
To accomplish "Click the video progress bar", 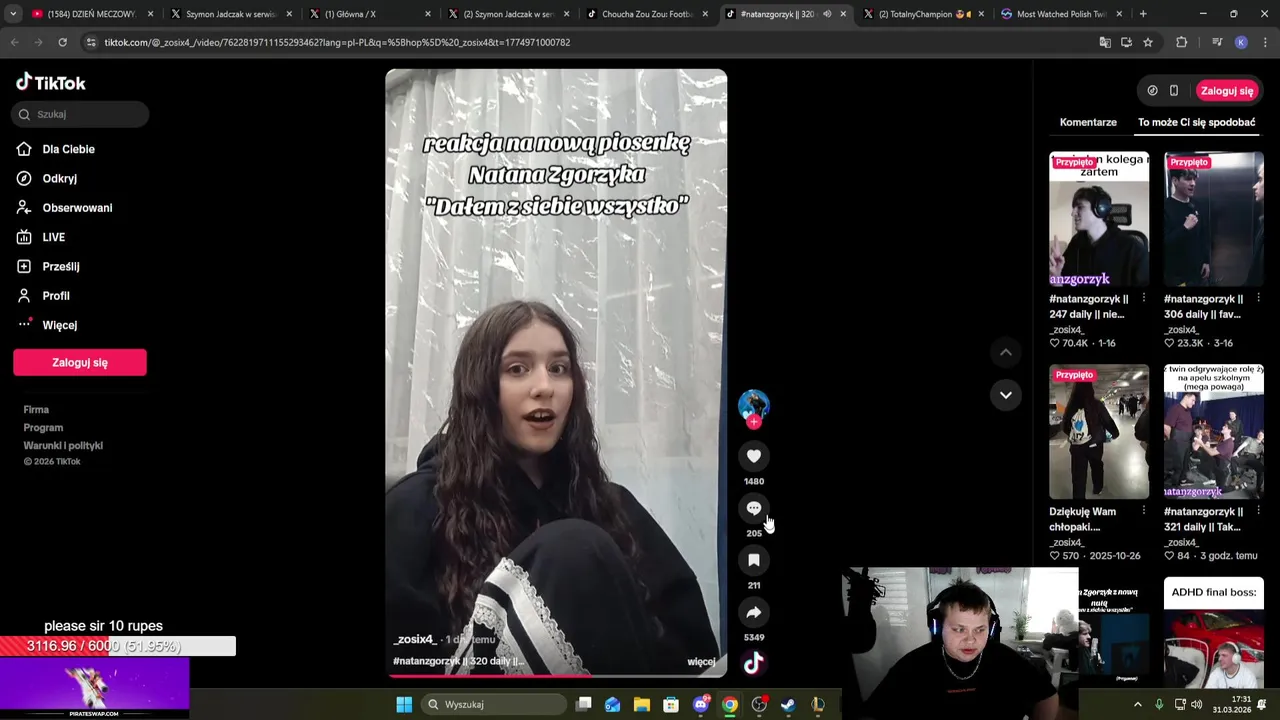I will (556, 676).
